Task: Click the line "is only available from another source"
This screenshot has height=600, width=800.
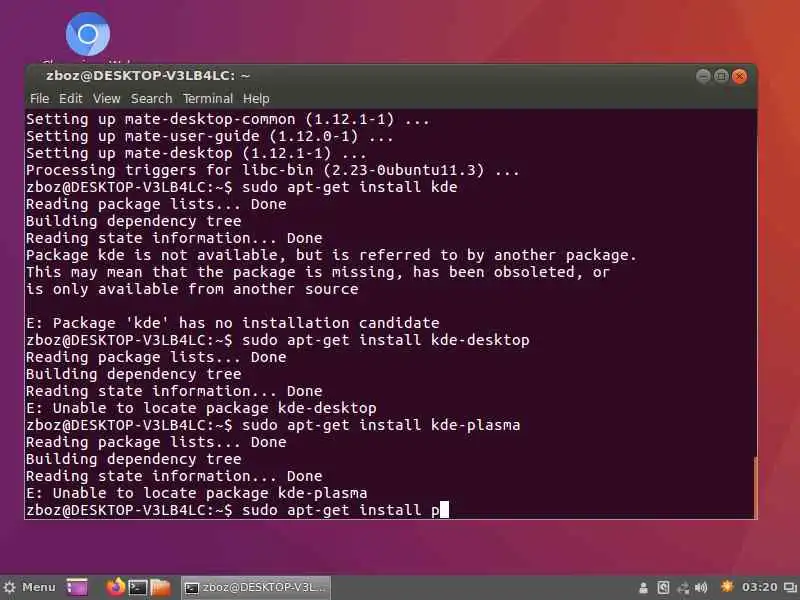Action: tap(192, 289)
